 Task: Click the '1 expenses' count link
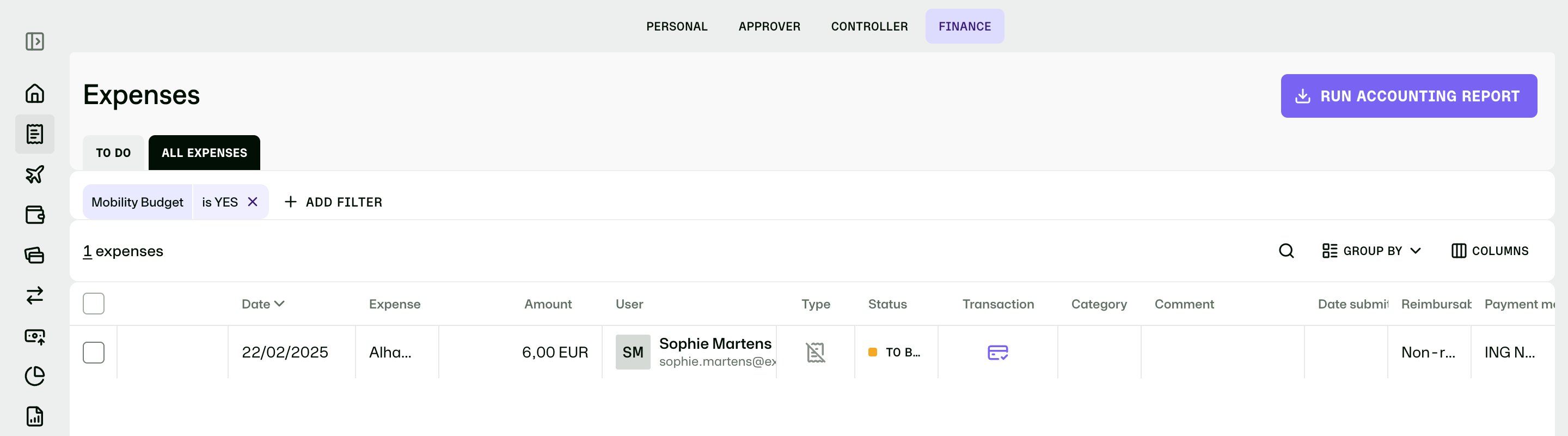[x=123, y=251]
